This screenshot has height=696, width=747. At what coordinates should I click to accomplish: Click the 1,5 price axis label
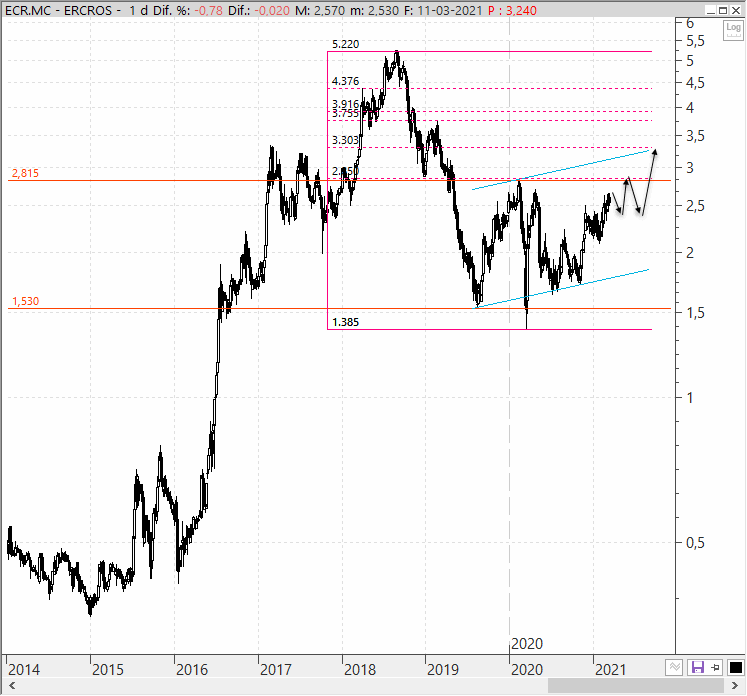695,313
